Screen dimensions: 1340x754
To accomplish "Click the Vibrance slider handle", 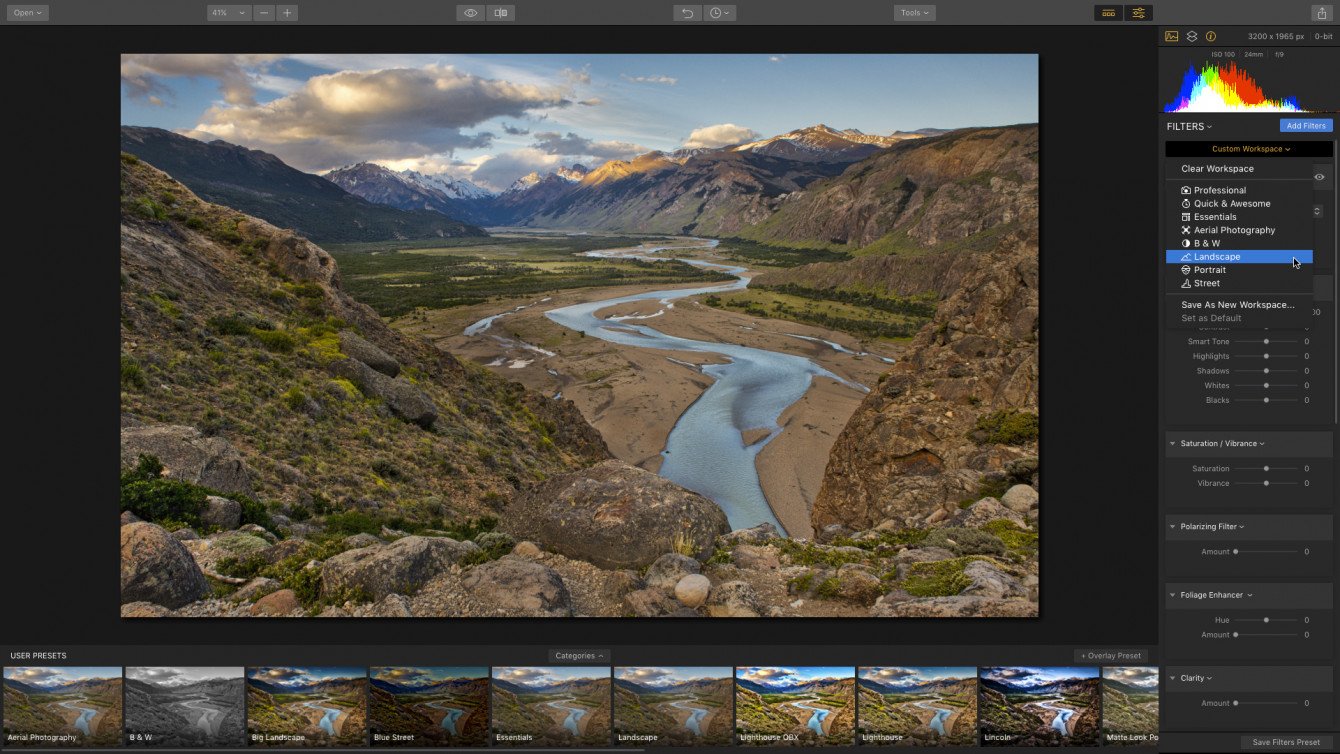I will click(x=1266, y=483).
